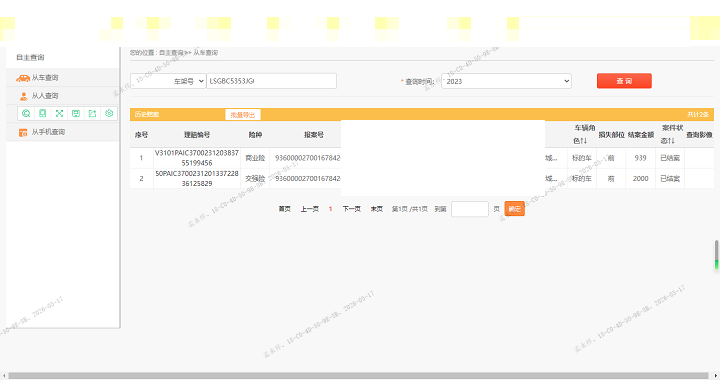Viewport: 720px width, 380px height.
Task: Click the green page icon in floating toolbar
Action: click(43, 113)
